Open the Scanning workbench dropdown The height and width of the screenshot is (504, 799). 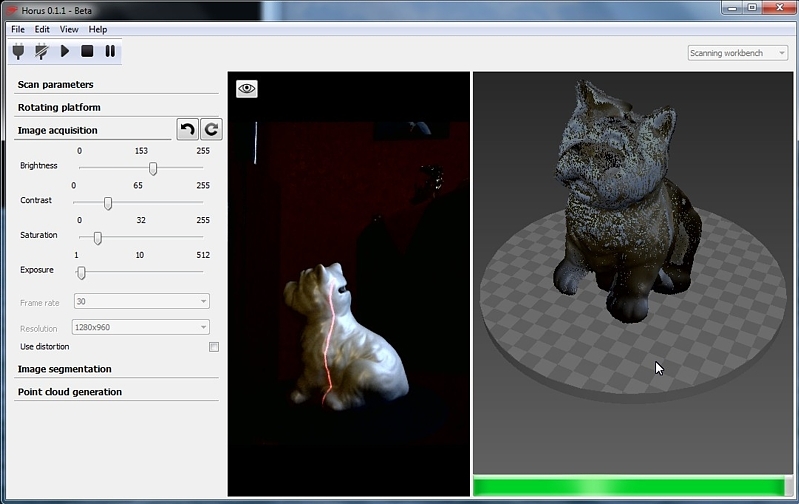tap(738, 53)
